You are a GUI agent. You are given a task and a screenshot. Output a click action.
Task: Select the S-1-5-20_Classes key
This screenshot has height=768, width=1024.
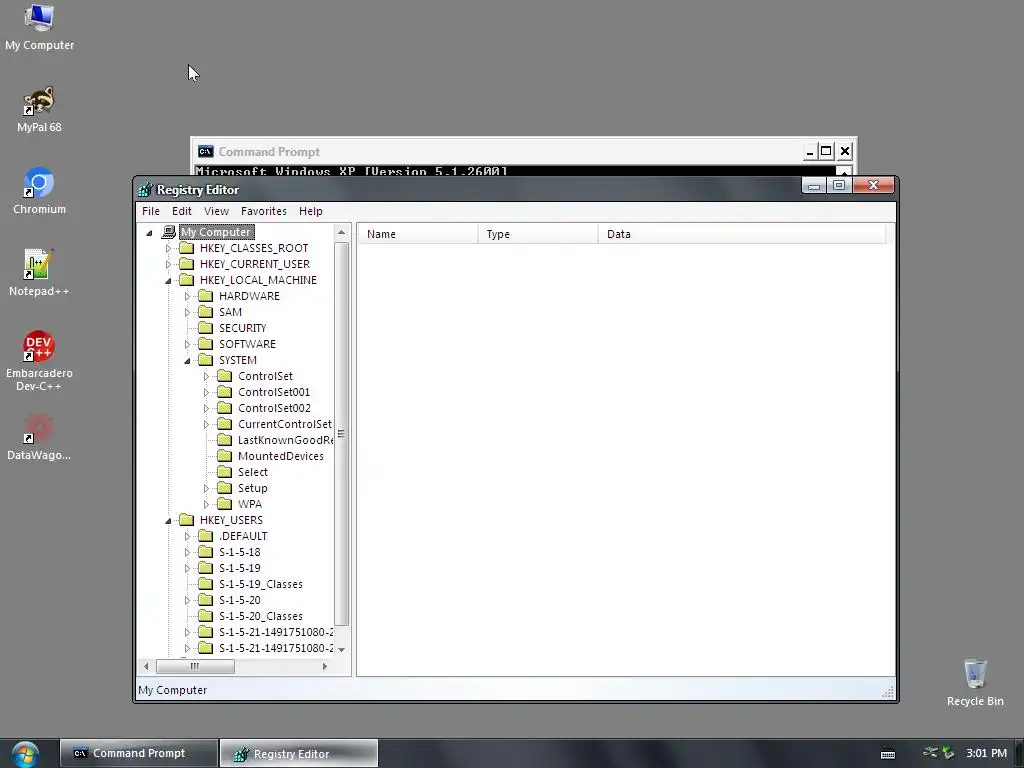pyautogui.click(x=261, y=616)
